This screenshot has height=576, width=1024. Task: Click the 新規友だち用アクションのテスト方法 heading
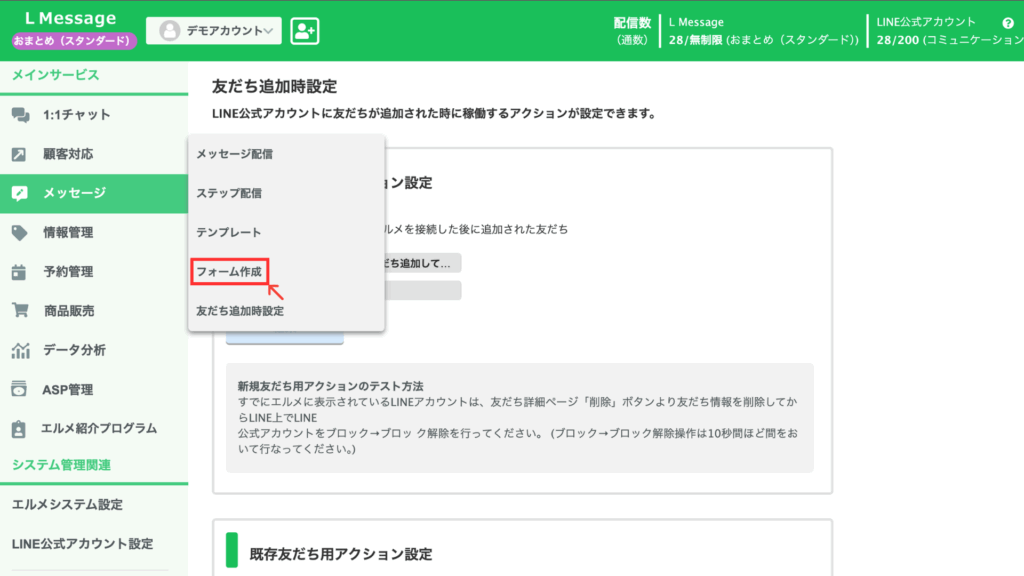click(x=330, y=386)
